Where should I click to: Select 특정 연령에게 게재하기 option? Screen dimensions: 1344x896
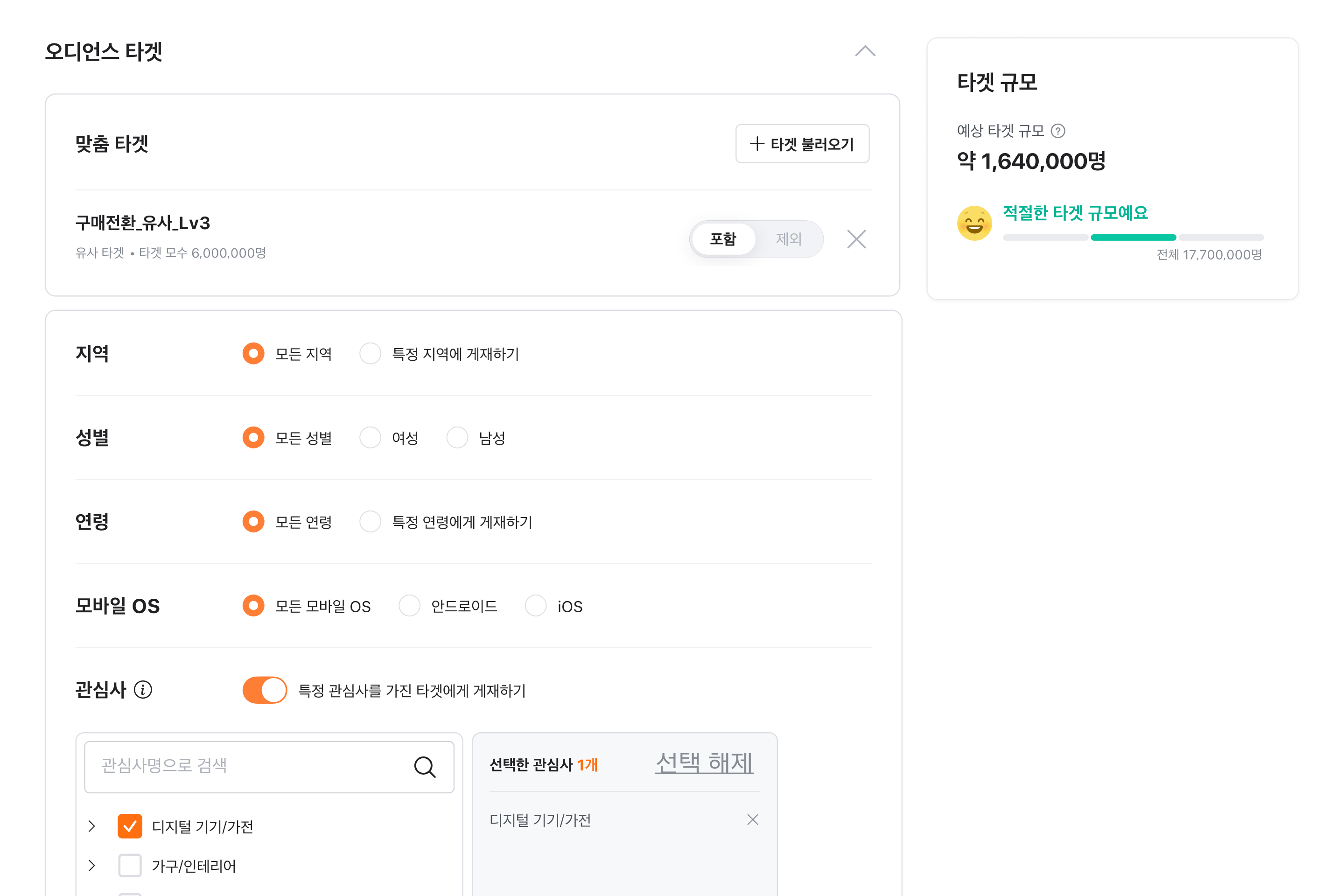click(370, 521)
